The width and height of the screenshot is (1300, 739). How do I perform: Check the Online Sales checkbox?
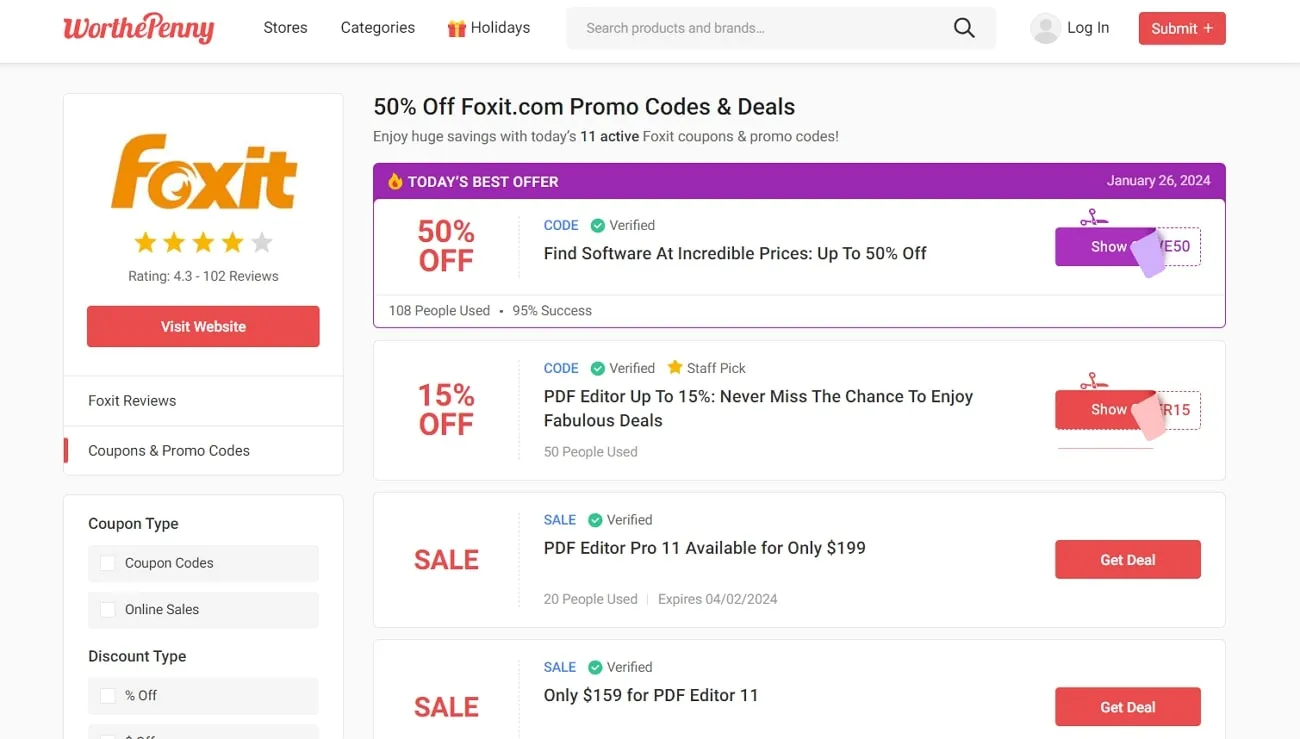click(107, 610)
